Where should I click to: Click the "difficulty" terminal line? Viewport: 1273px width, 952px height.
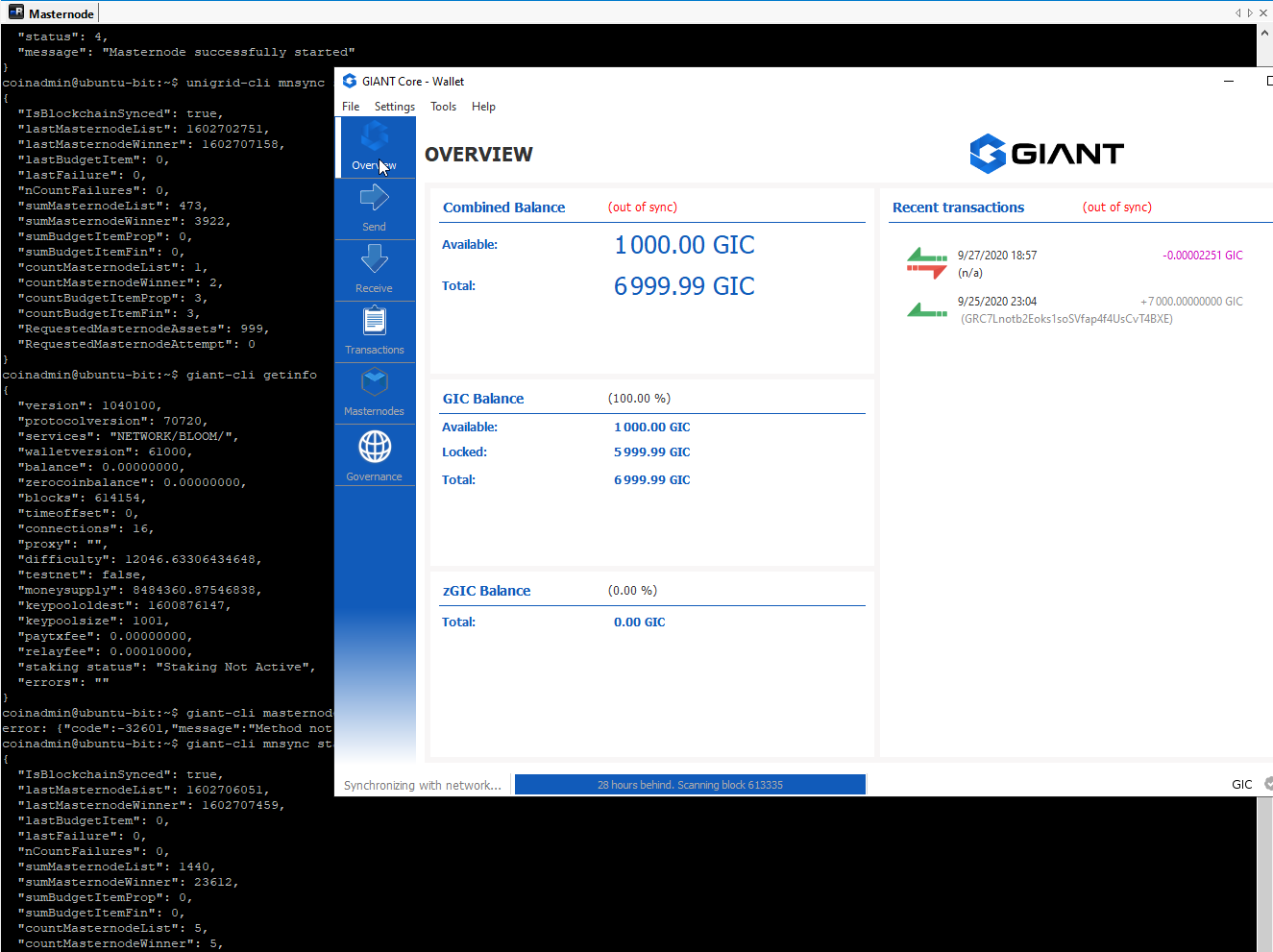(140, 559)
